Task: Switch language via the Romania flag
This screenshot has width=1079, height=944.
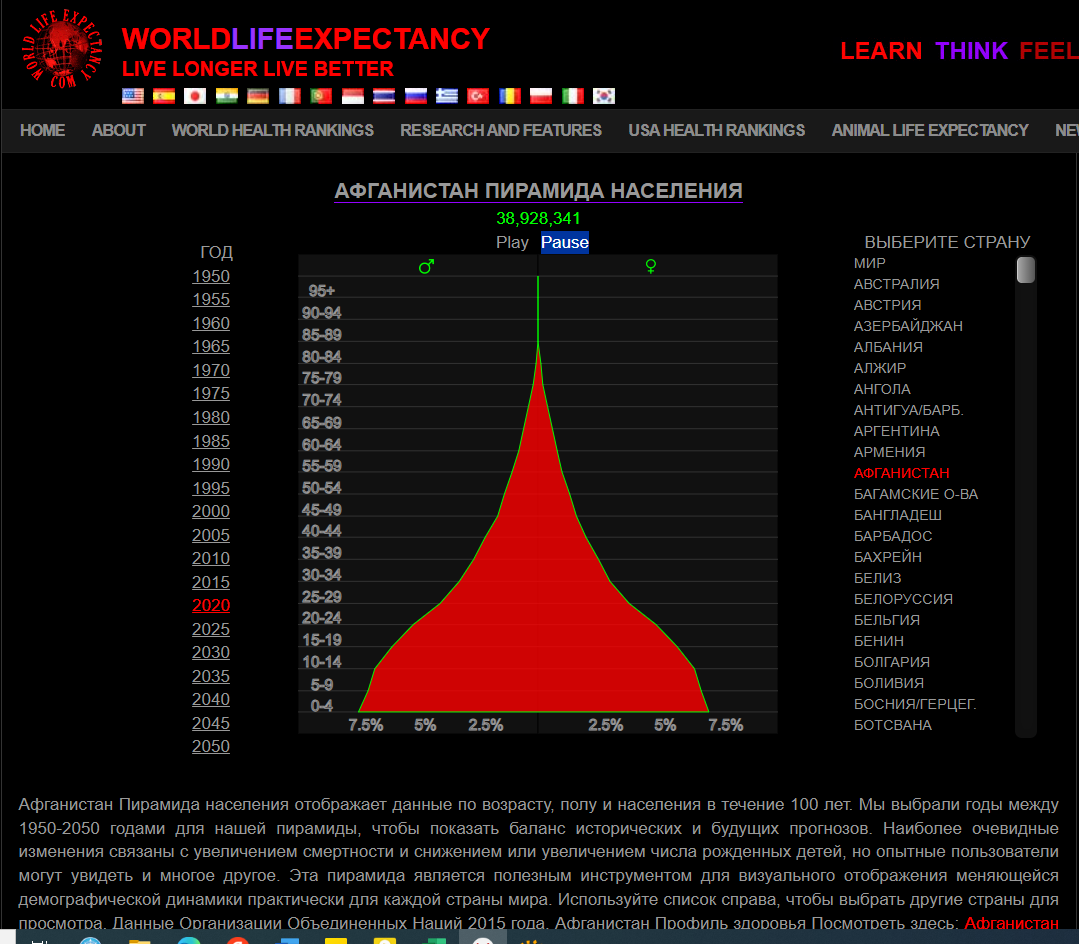Action: (510, 96)
